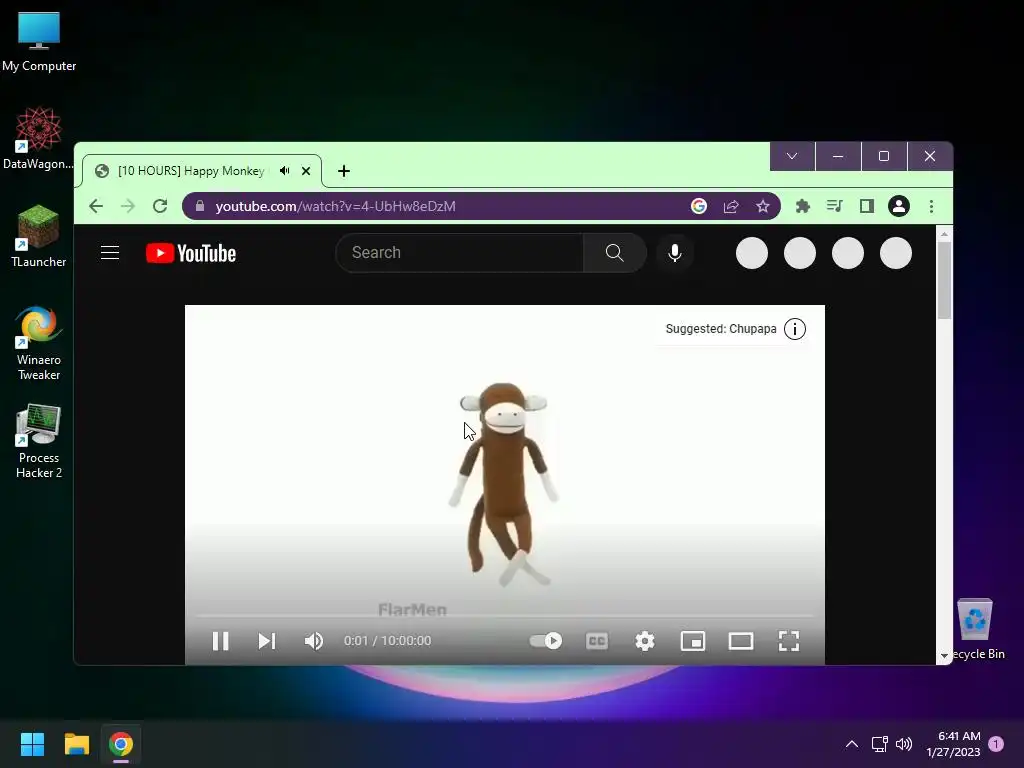The width and height of the screenshot is (1024, 768).
Task: Go to the YouTube home logo
Action: (x=191, y=253)
